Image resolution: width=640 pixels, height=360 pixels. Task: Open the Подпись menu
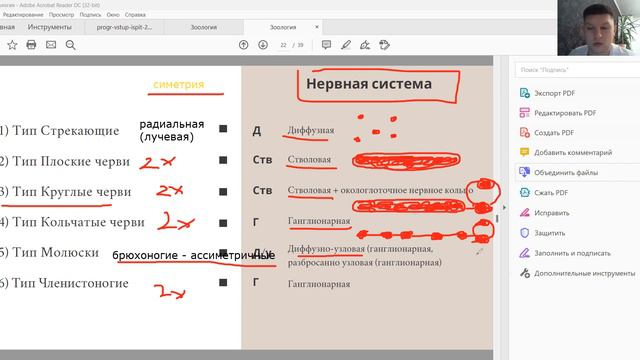[x=90, y=15]
